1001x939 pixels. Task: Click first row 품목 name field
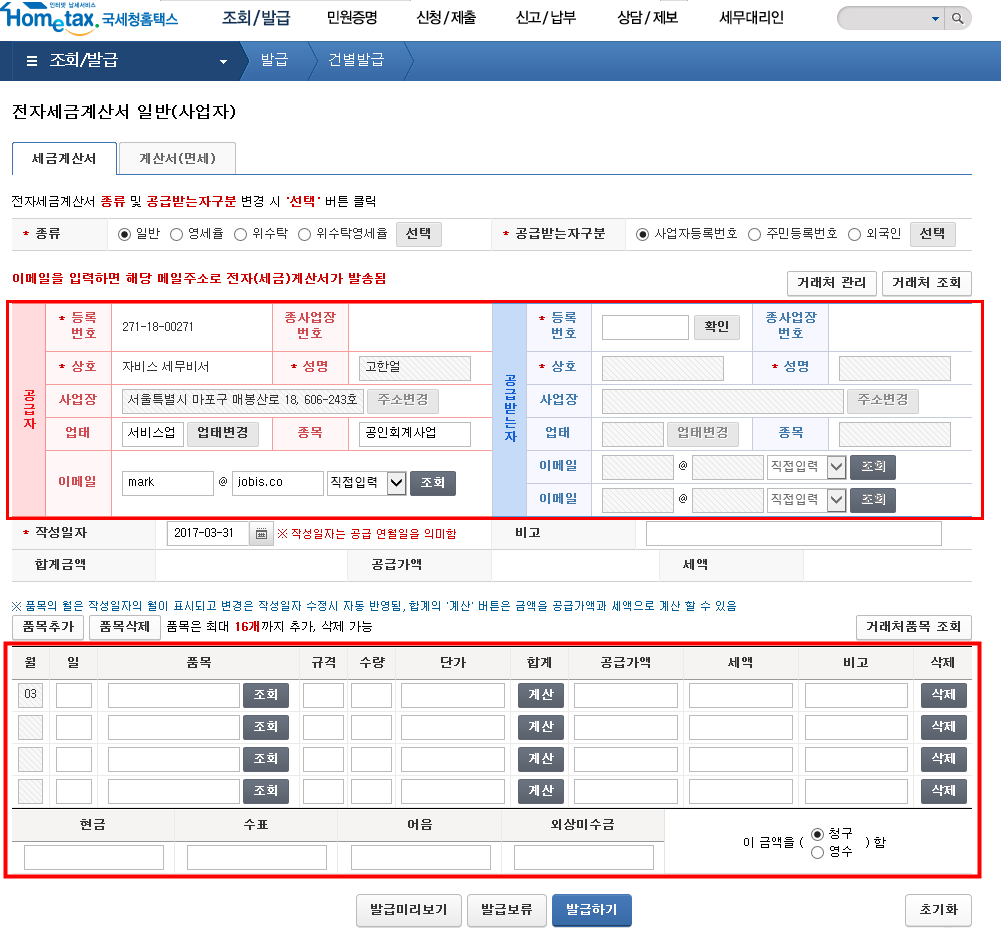(174, 696)
